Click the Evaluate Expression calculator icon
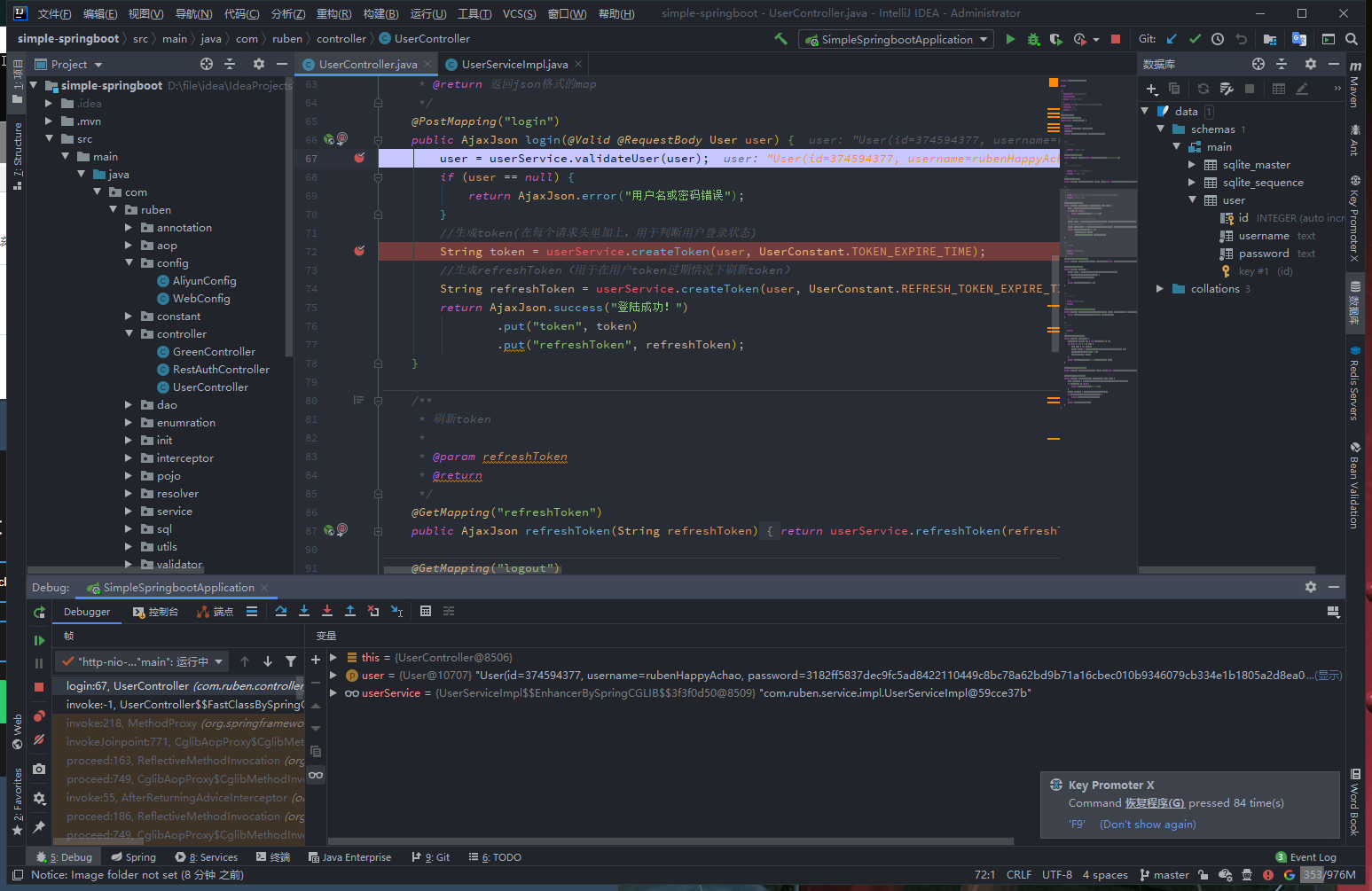The width and height of the screenshot is (1372, 891). tap(426, 612)
